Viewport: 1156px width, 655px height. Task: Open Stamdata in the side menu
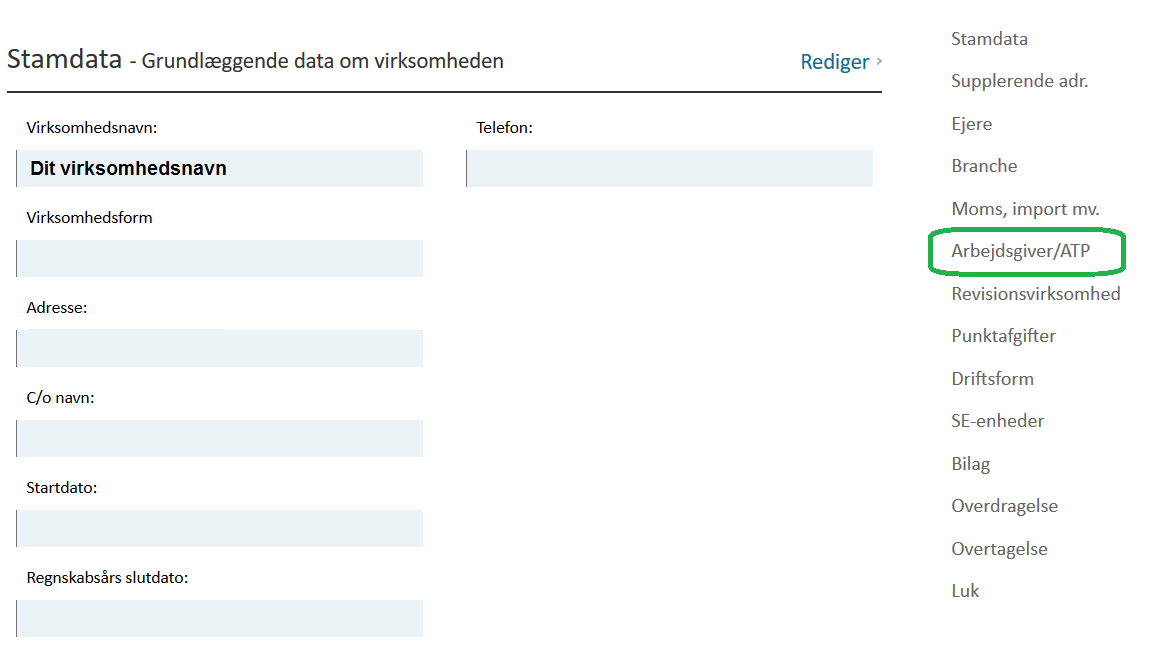pos(989,39)
